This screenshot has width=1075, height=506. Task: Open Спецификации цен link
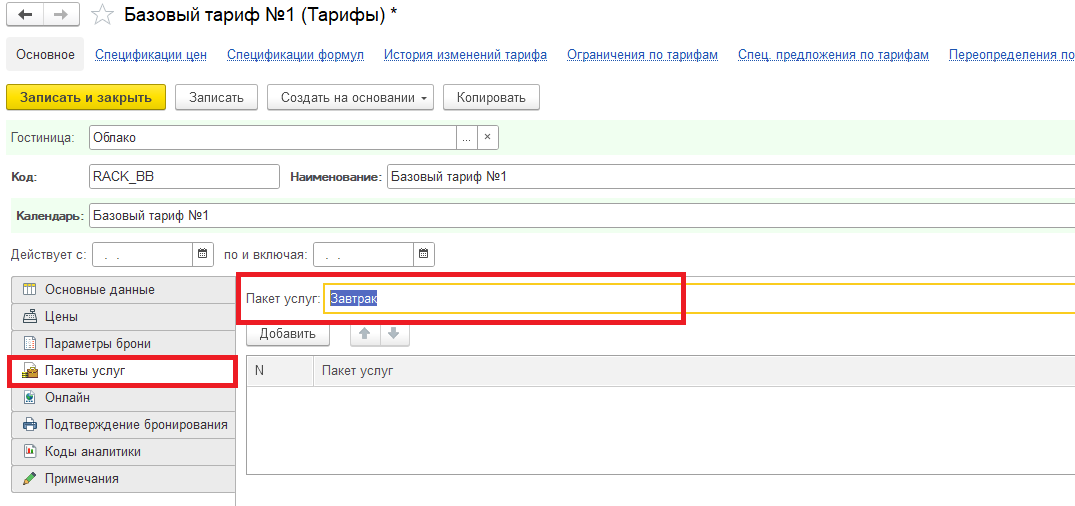click(x=151, y=55)
